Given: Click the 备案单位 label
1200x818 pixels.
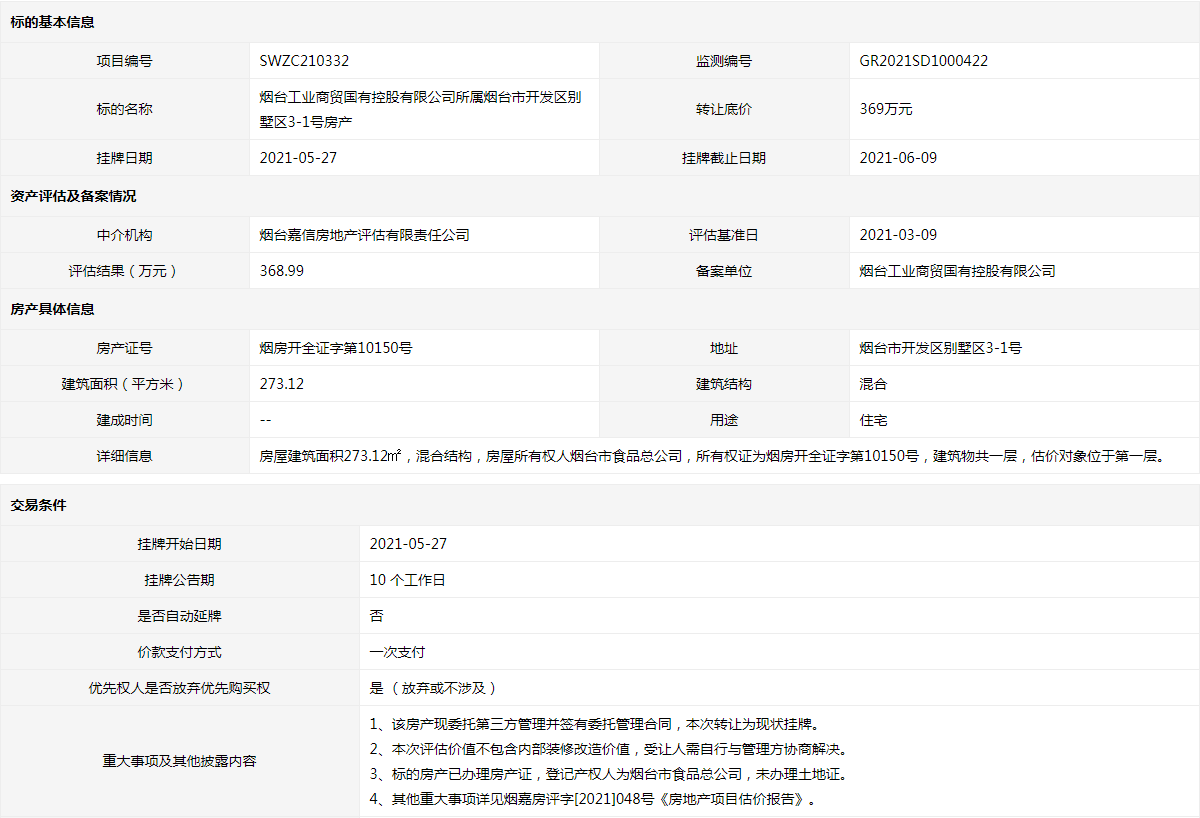Looking at the screenshot, I should point(724,271).
